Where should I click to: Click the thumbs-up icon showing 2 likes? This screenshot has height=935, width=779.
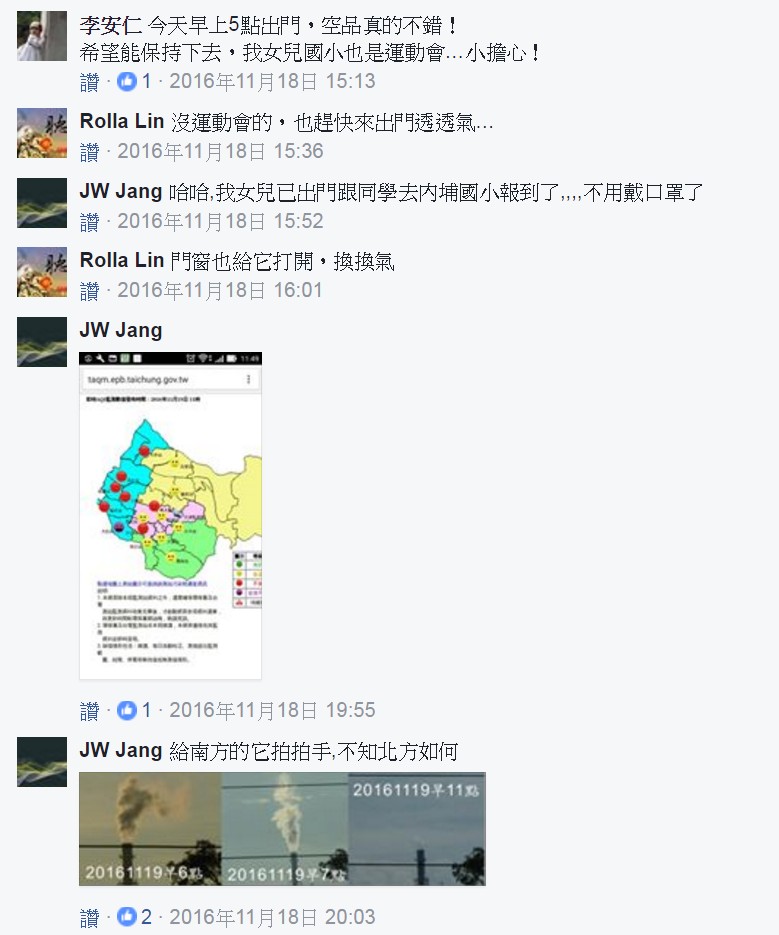pyautogui.click(x=126, y=917)
